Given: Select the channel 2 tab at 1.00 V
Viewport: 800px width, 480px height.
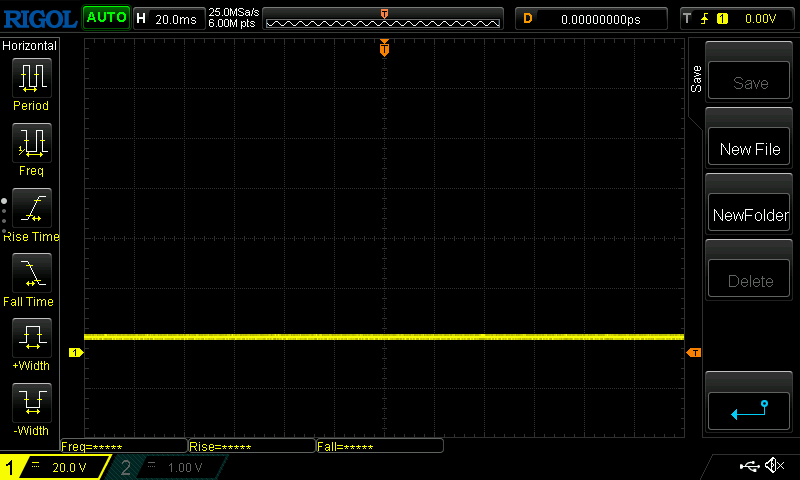Looking at the screenshot, I should click(x=168, y=467).
